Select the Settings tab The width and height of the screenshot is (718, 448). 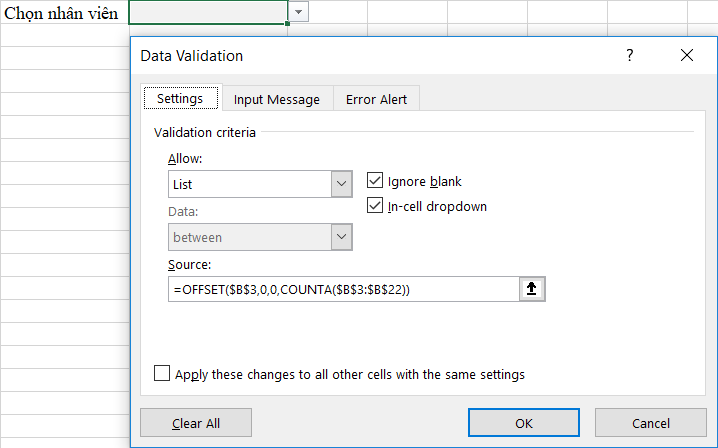[180, 98]
